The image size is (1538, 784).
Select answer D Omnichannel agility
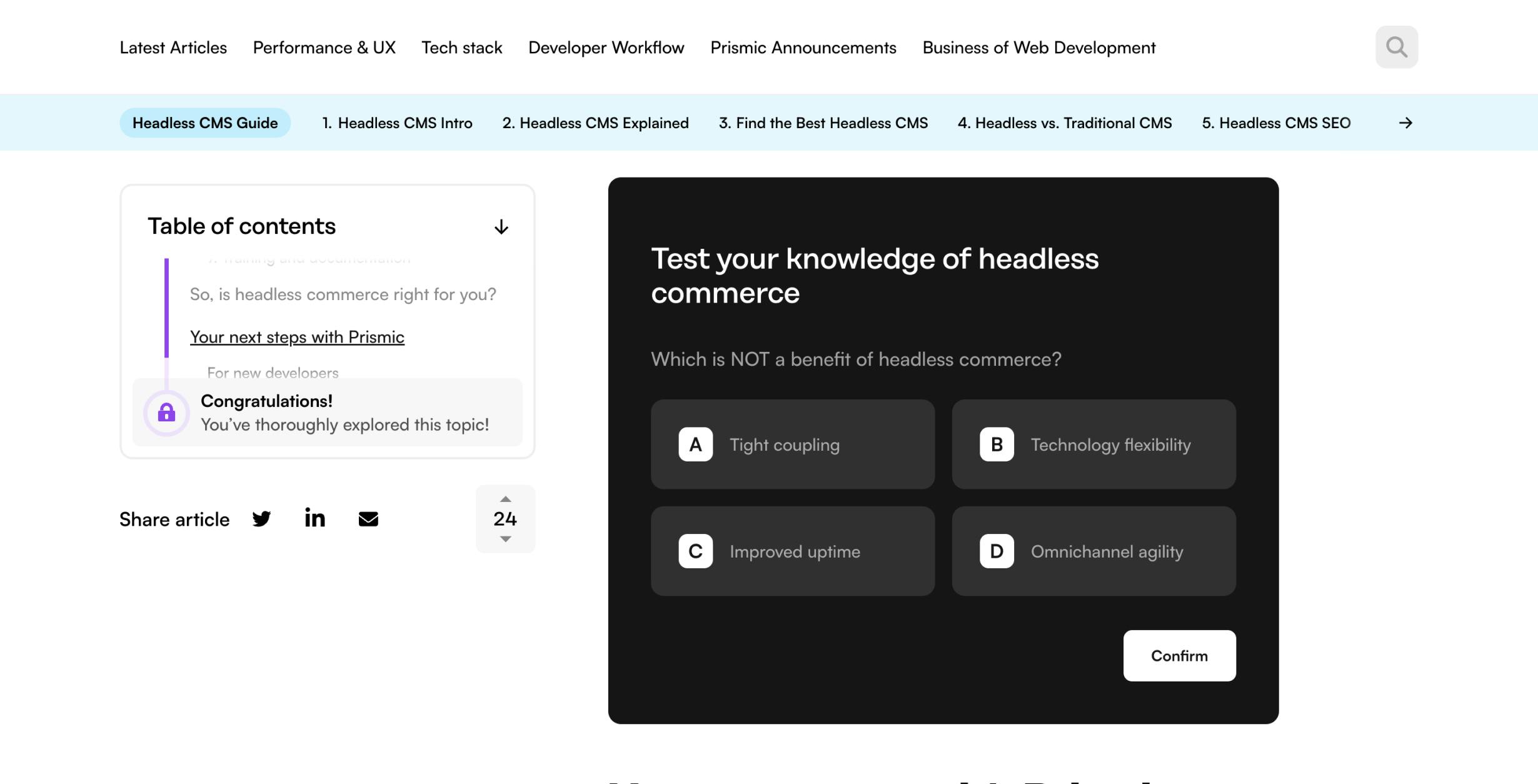pos(1093,551)
